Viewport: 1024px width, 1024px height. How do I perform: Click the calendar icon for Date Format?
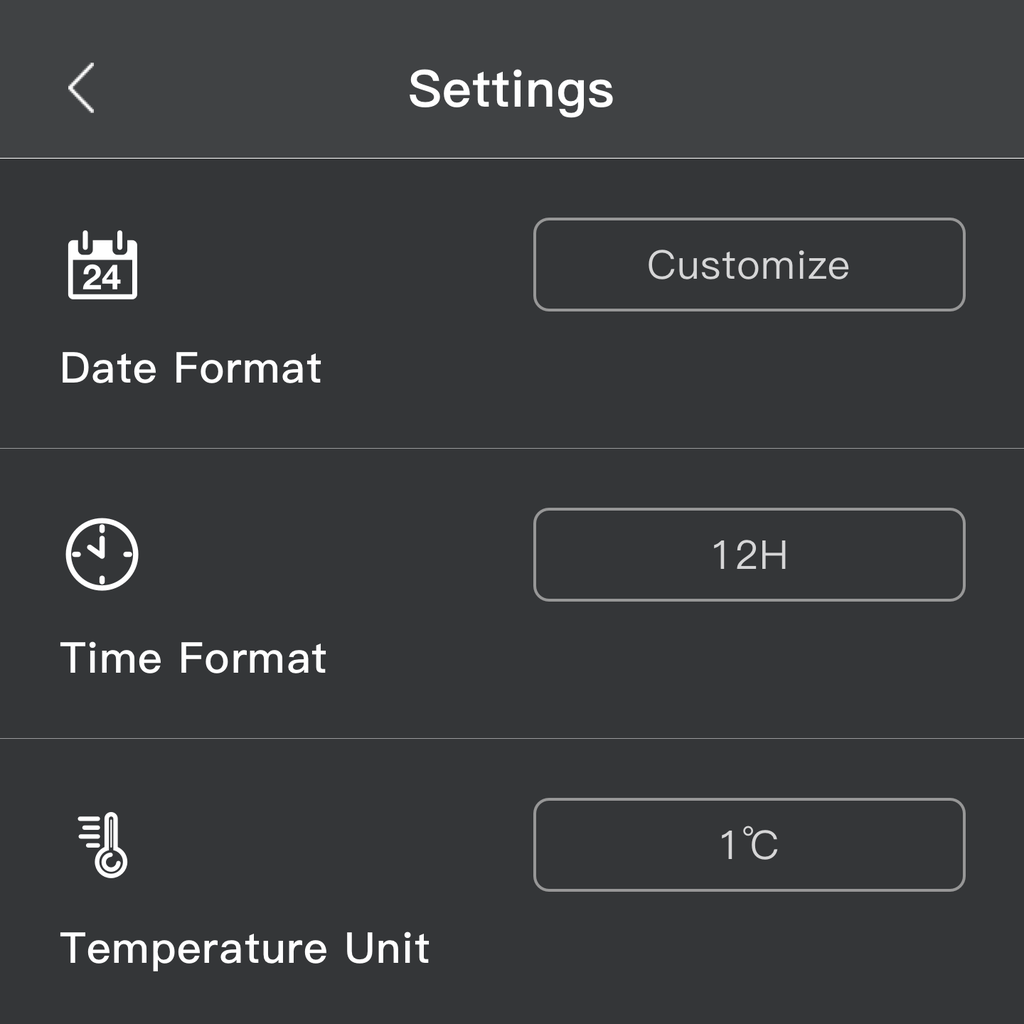[x=102, y=266]
